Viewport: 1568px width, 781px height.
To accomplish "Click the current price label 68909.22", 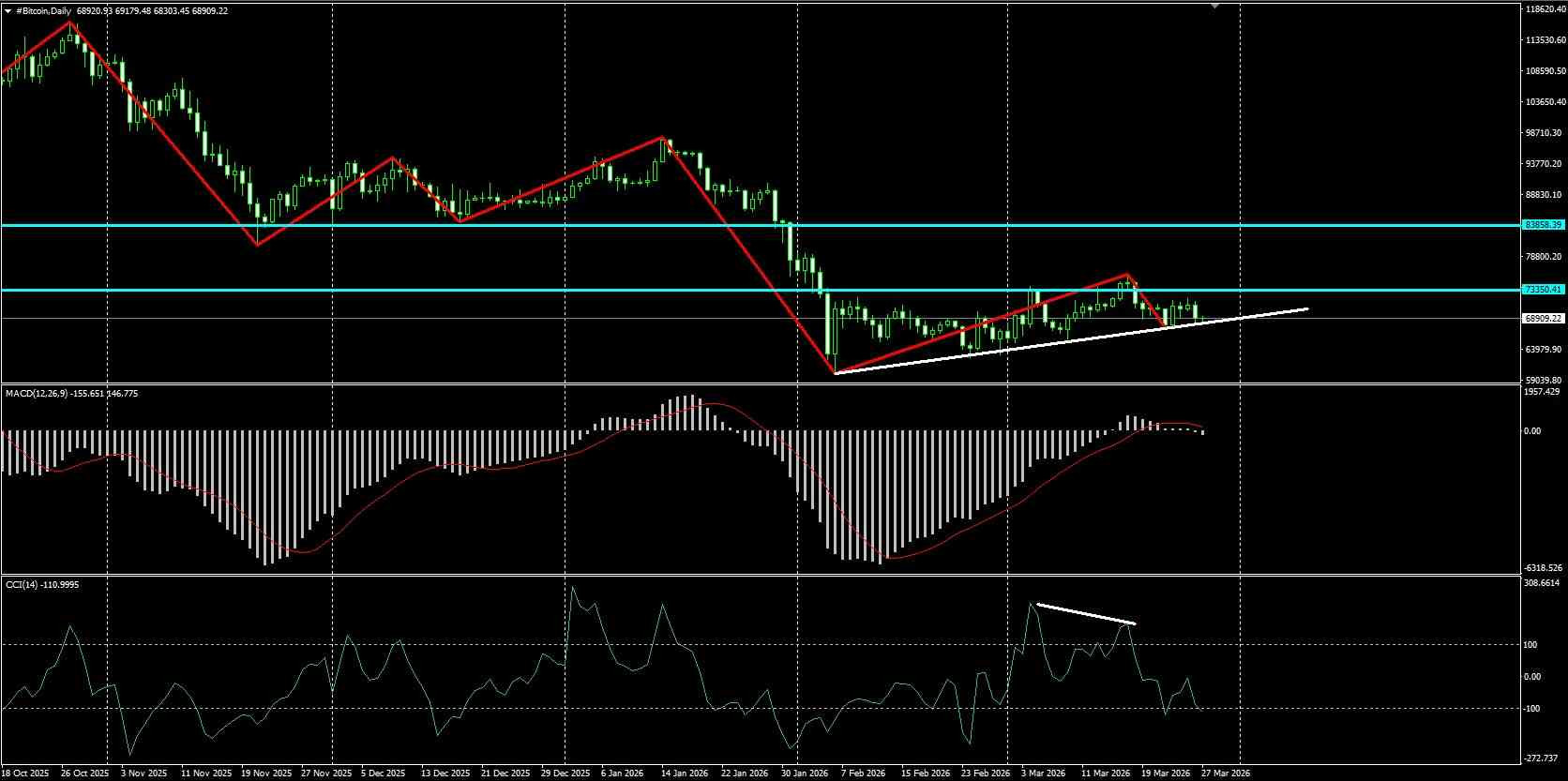I will [x=1544, y=319].
